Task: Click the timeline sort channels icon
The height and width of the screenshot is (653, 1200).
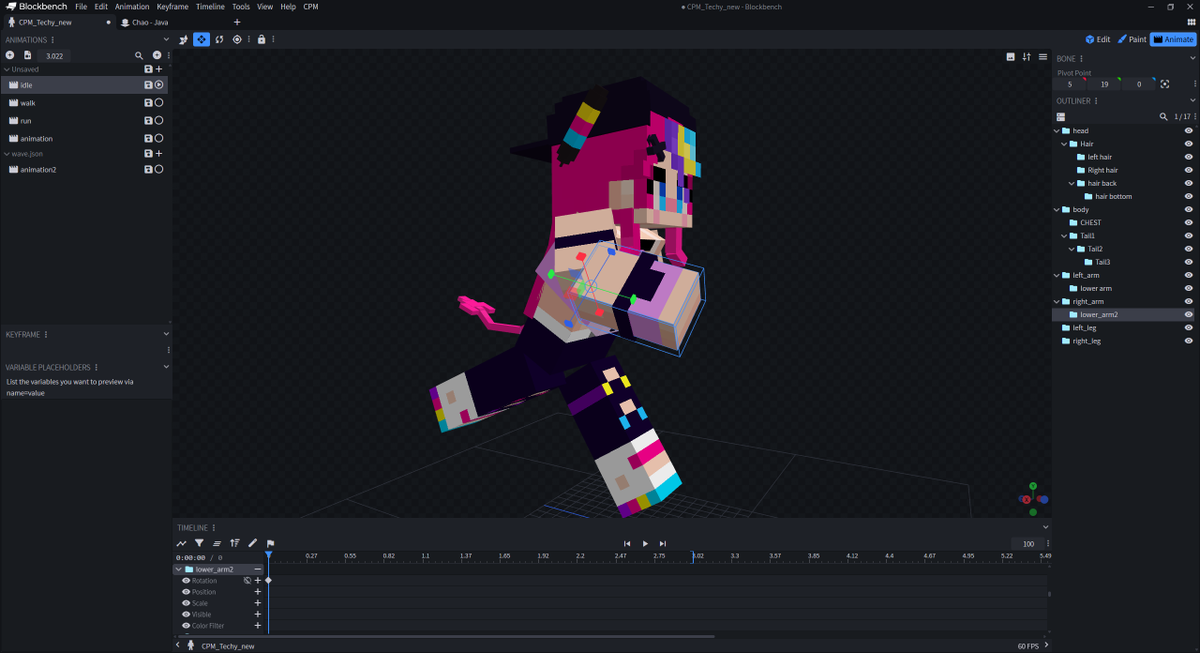Action: [235, 543]
